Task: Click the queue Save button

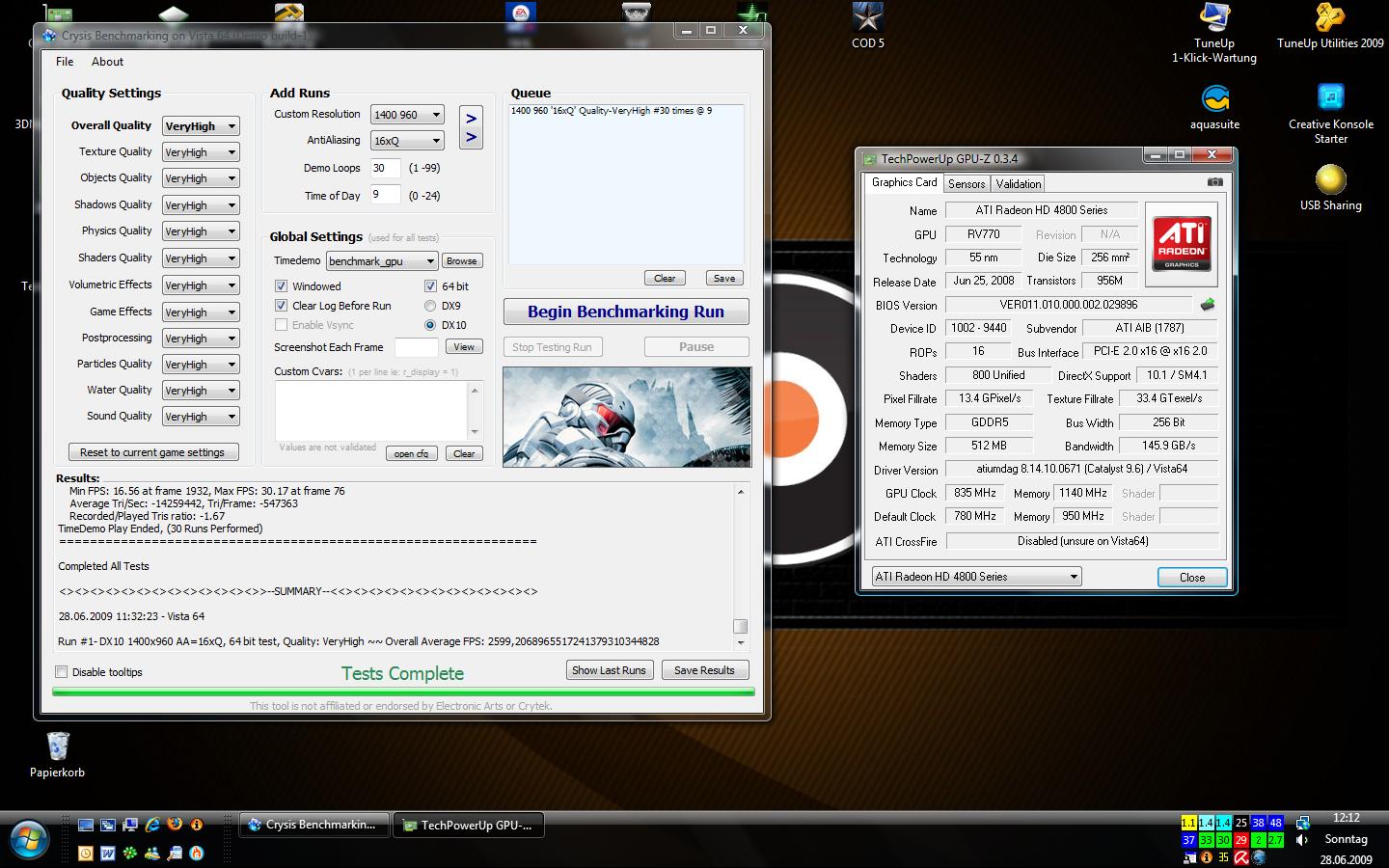Action: point(724,278)
